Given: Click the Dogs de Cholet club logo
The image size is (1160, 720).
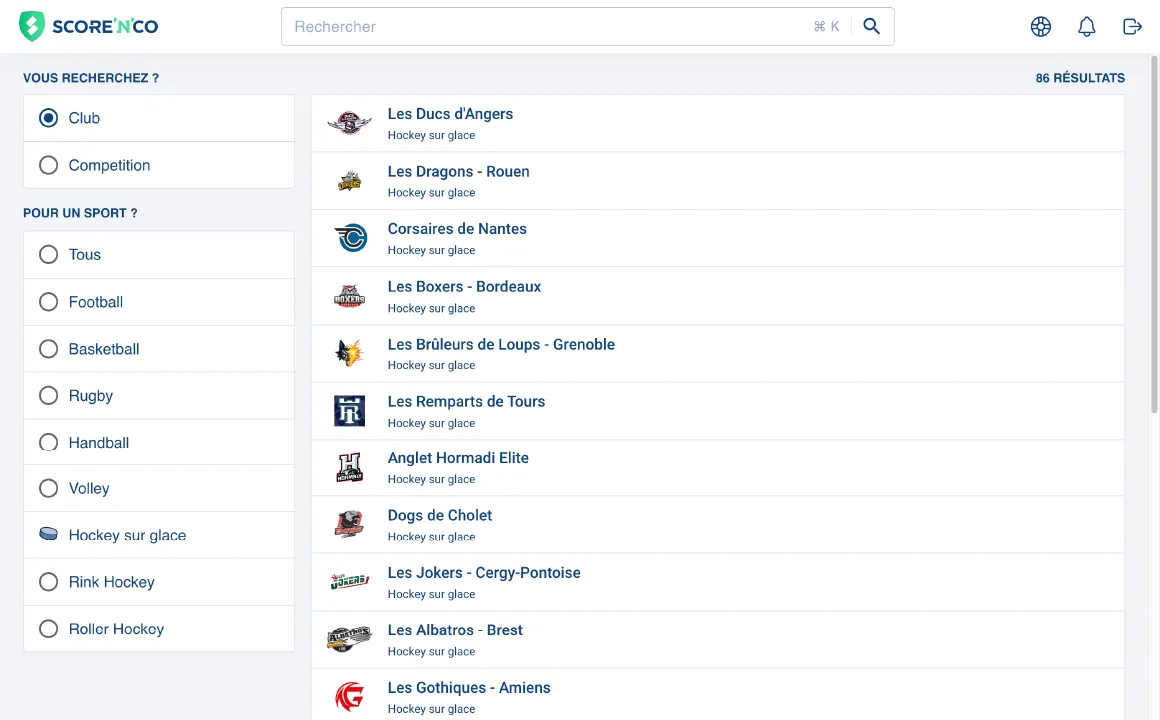Looking at the screenshot, I should coord(349,525).
